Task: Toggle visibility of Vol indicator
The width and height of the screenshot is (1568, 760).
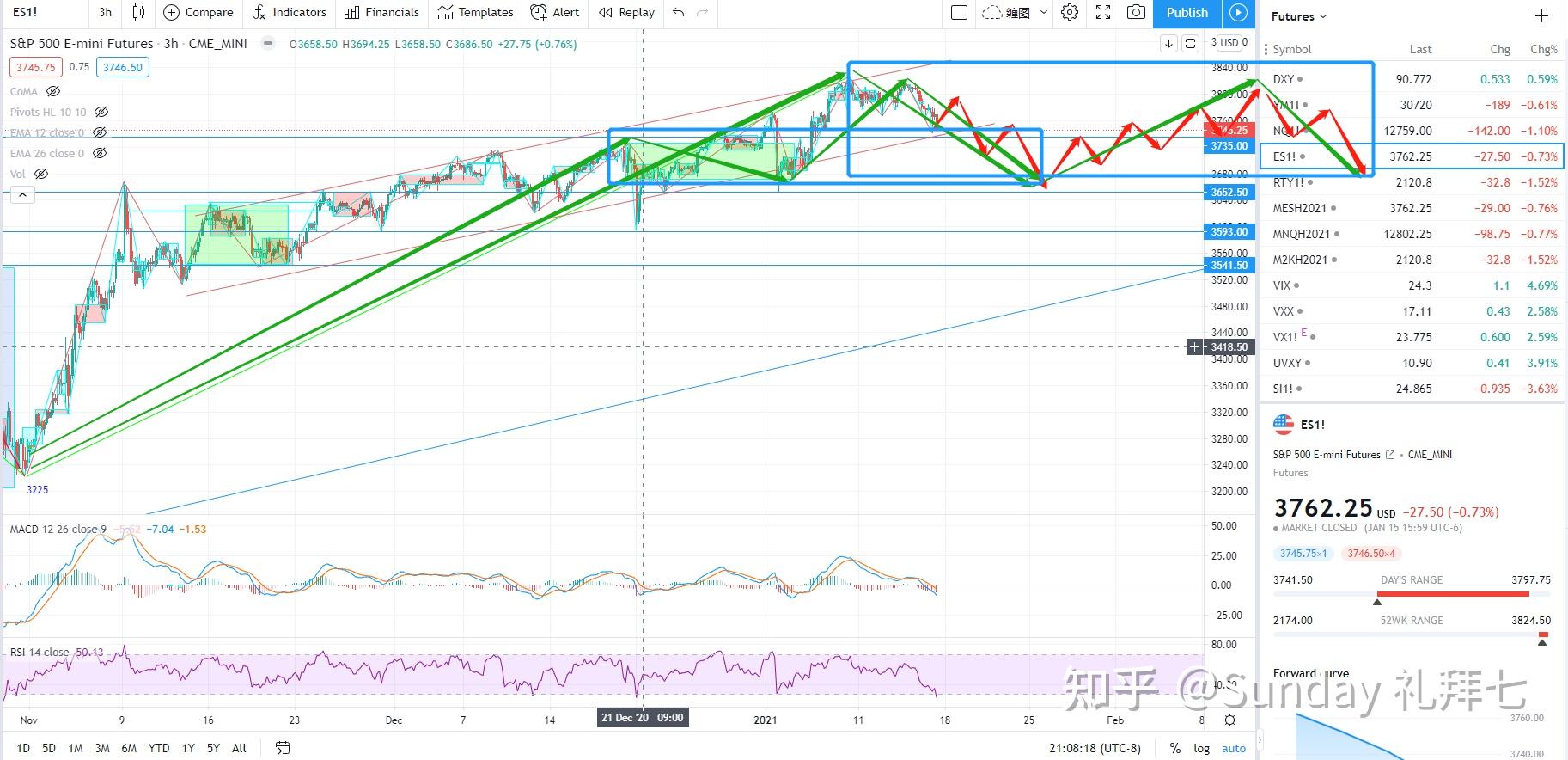Action: tap(40, 174)
